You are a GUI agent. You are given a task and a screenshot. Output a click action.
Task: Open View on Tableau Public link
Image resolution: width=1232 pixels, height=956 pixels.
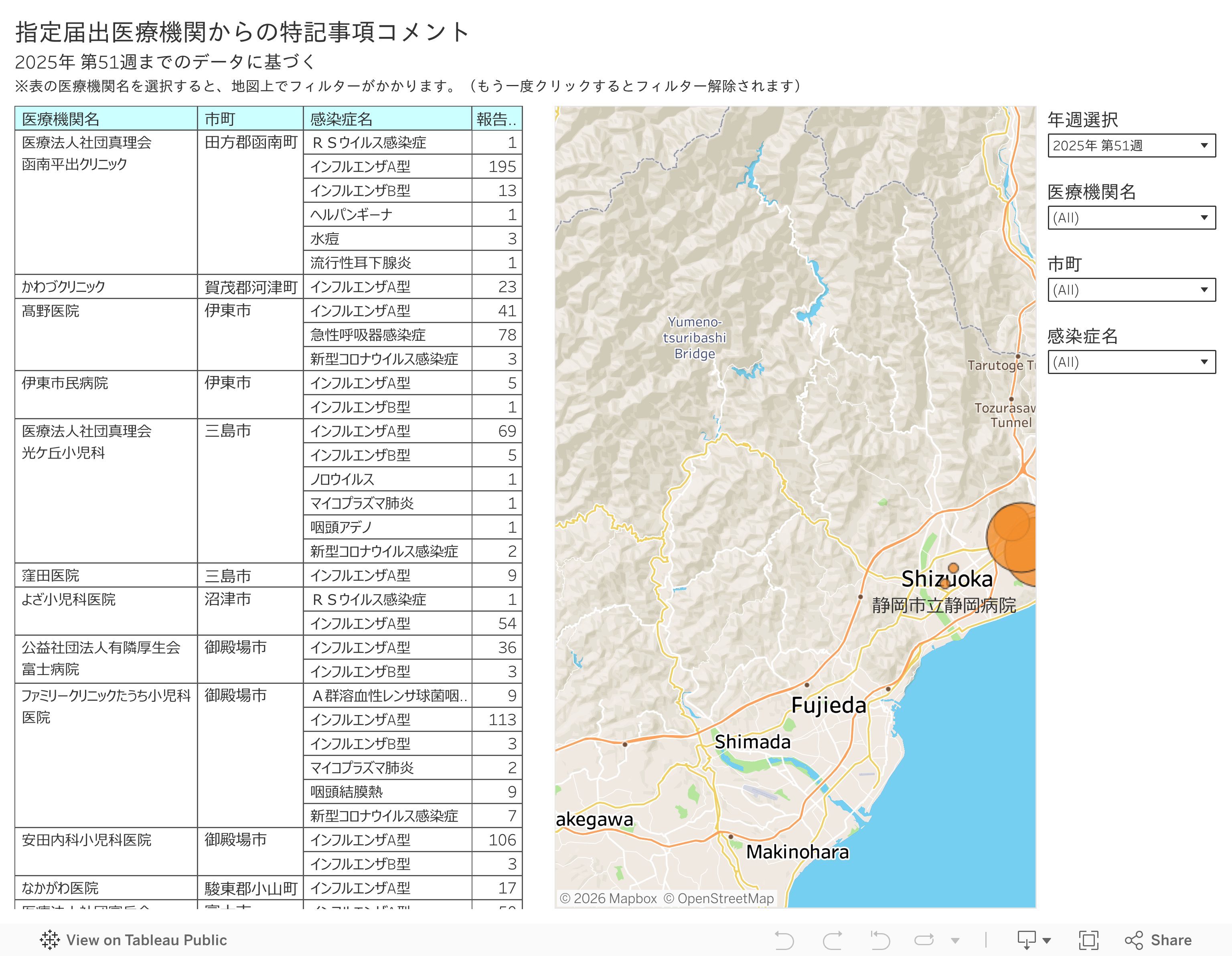(146, 940)
